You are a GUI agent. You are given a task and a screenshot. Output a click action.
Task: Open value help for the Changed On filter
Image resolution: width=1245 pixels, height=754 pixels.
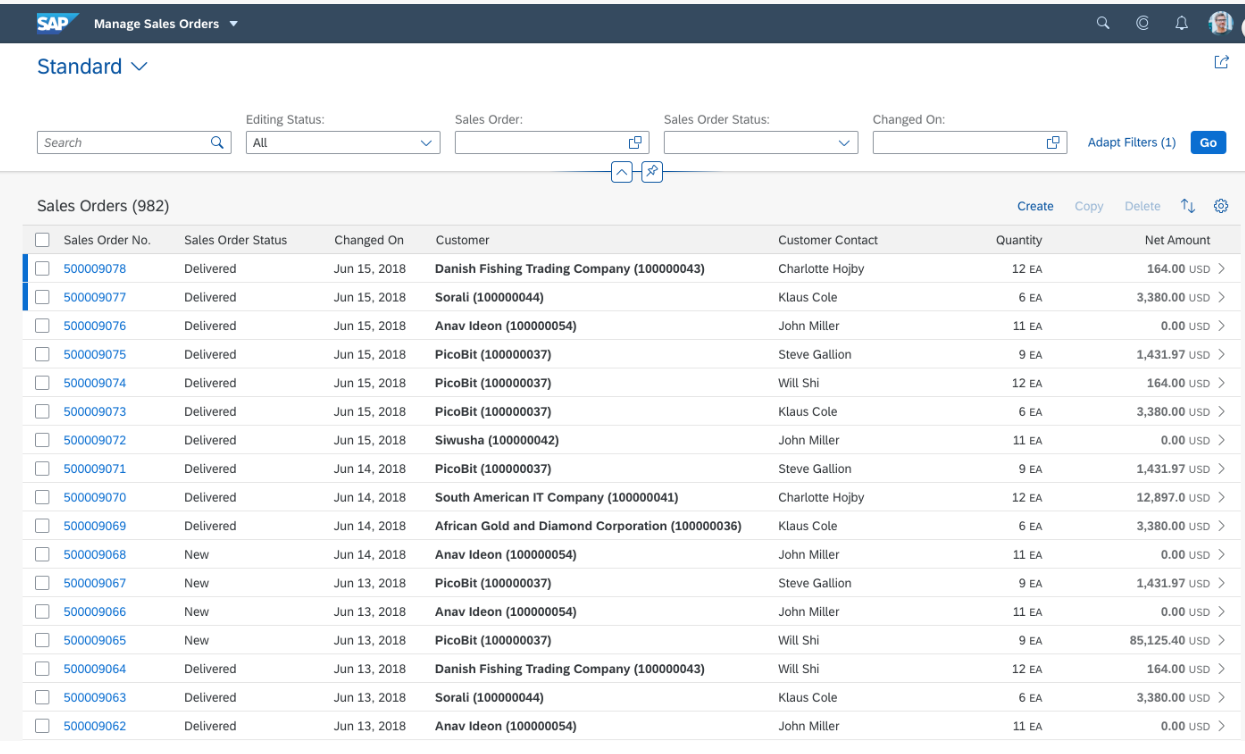(1053, 142)
